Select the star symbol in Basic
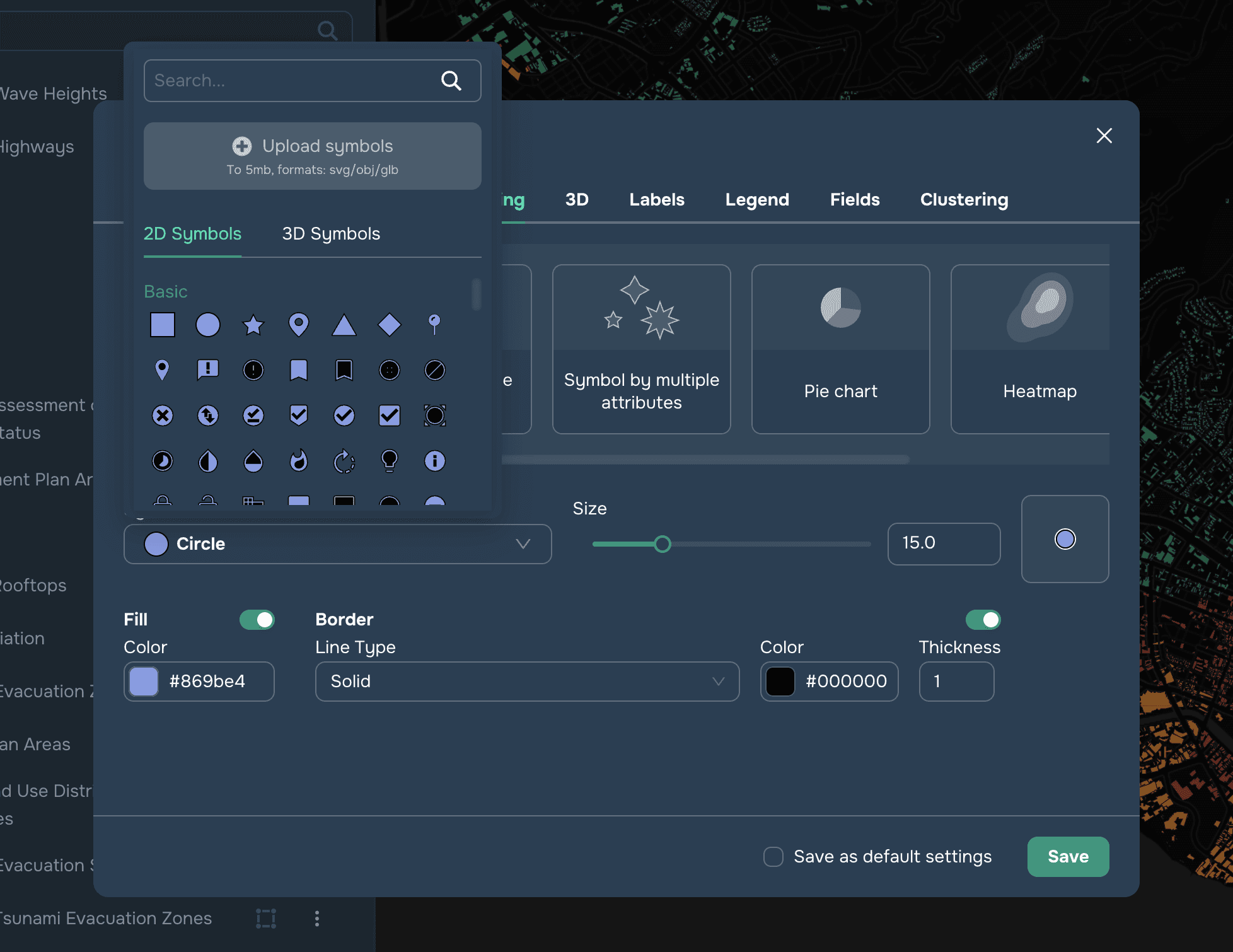Viewport: 1233px width, 952px height. (253, 325)
